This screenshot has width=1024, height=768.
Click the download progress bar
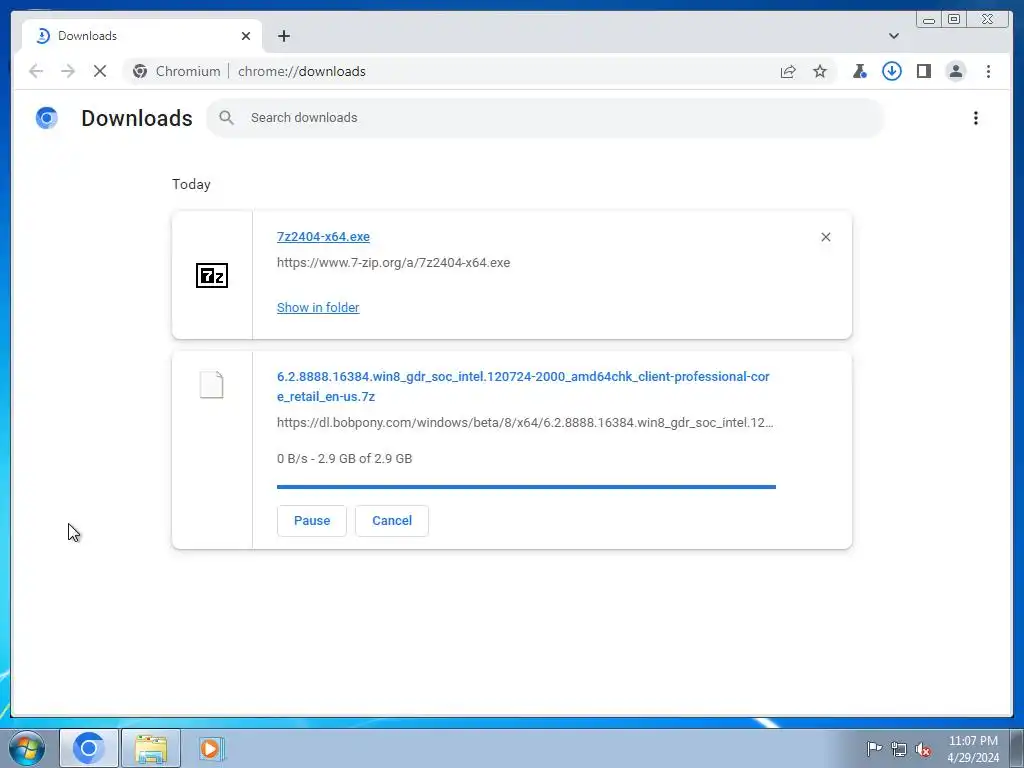tap(526, 487)
